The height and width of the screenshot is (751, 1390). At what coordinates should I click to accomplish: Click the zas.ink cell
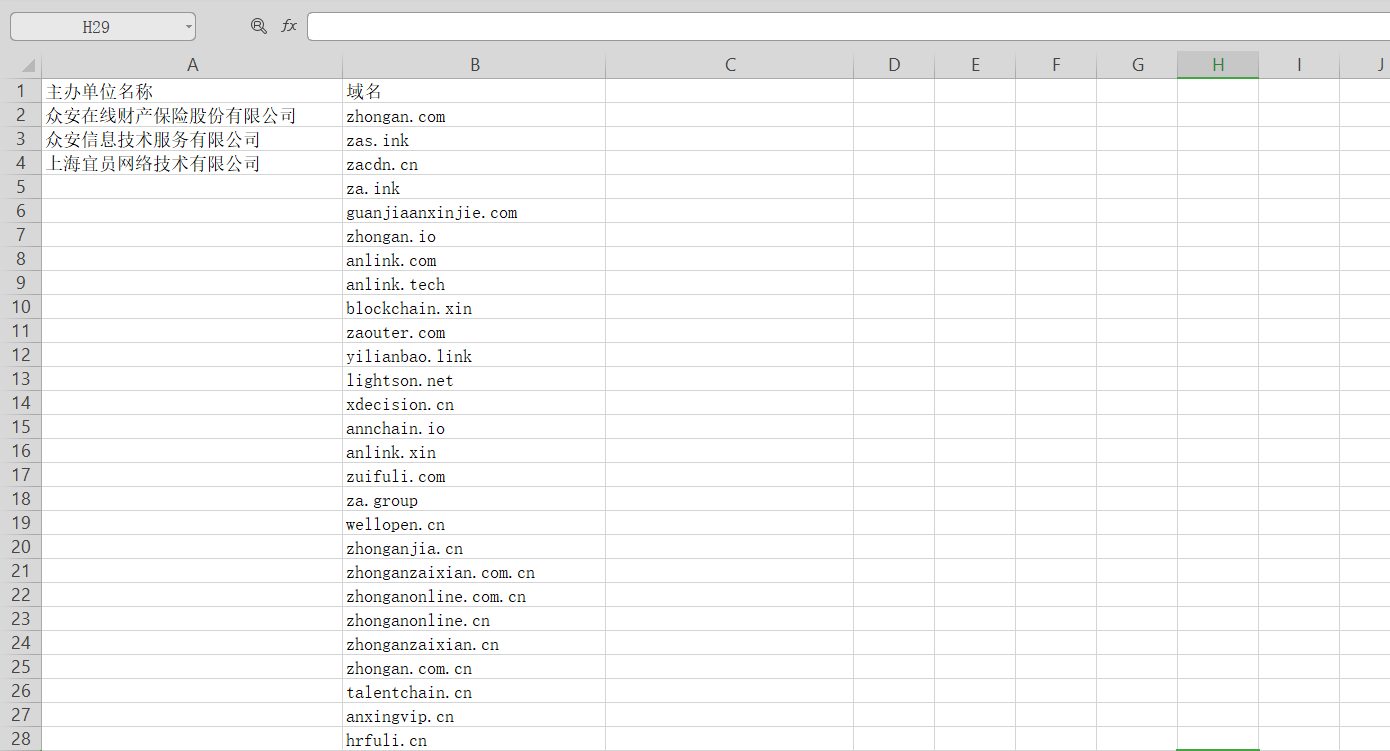(474, 139)
